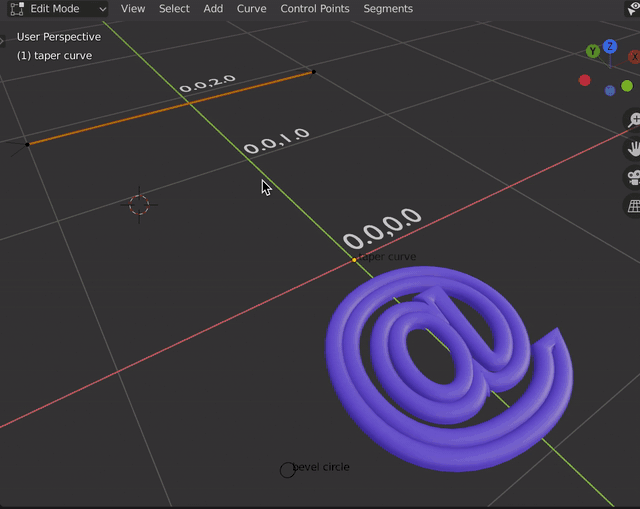Viewport: 640px width, 509px height.
Task: Click the blue Z axis gizmo ball
Action: [x=610, y=46]
